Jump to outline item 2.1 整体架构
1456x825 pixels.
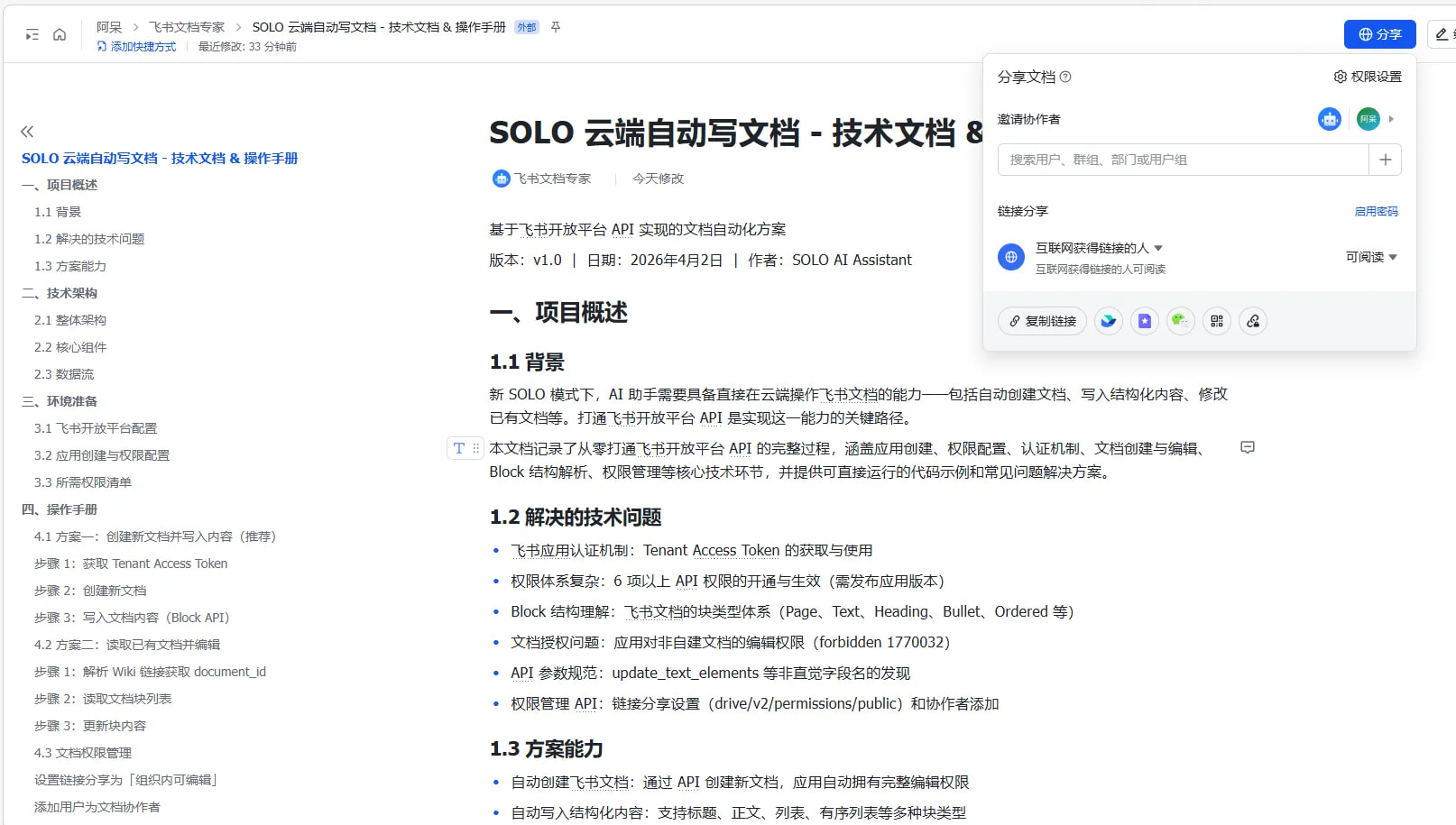(x=70, y=320)
